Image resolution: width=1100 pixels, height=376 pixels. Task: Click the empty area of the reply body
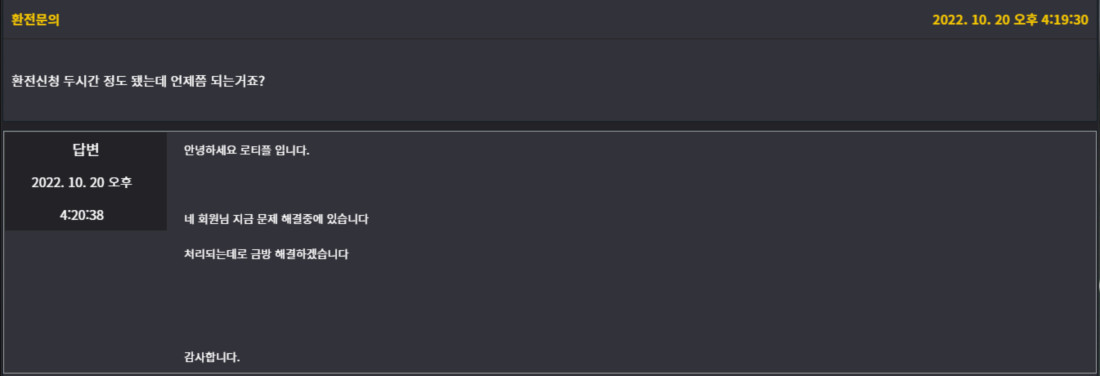tap(631, 302)
